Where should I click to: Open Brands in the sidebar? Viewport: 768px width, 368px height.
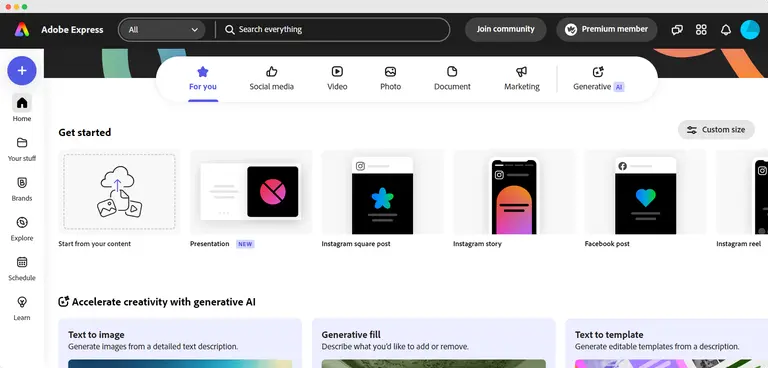22,189
